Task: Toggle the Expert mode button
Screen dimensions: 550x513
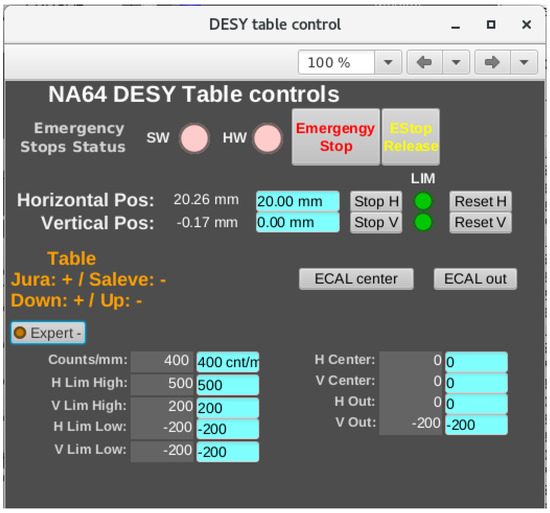Action: 48,333
